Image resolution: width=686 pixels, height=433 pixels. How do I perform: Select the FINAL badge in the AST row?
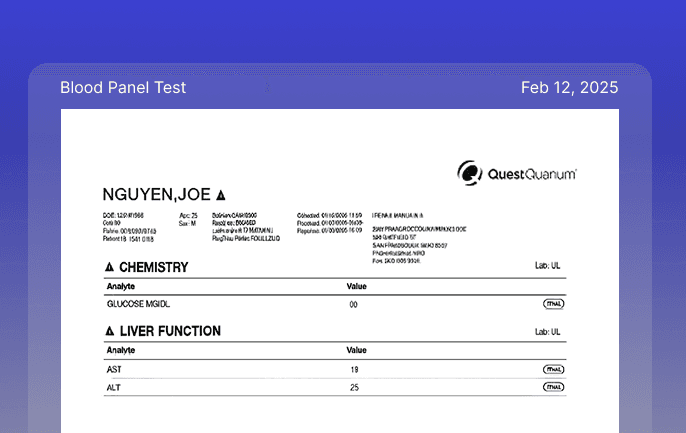(x=553, y=369)
